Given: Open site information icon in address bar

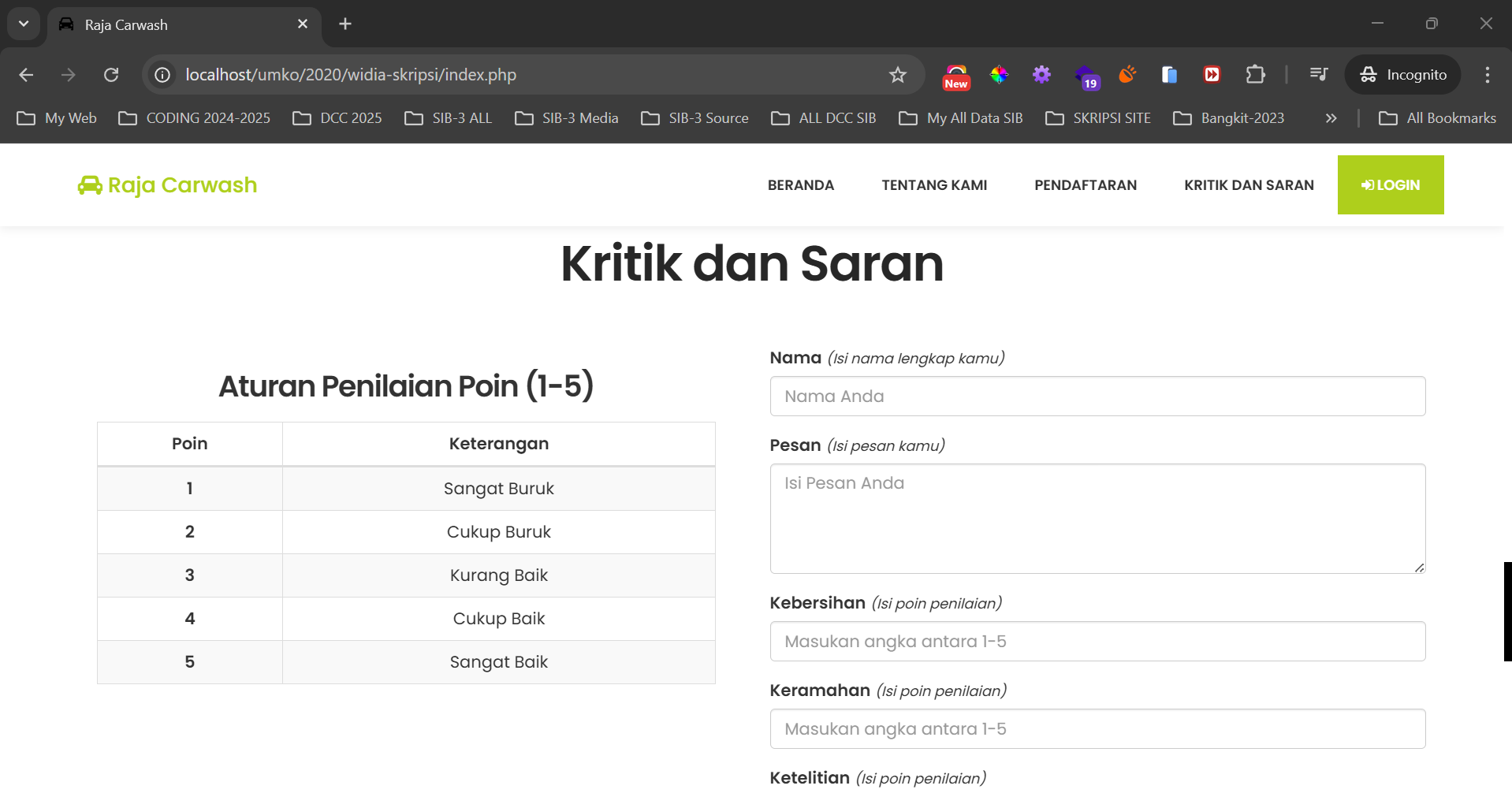Looking at the screenshot, I should point(162,74).
